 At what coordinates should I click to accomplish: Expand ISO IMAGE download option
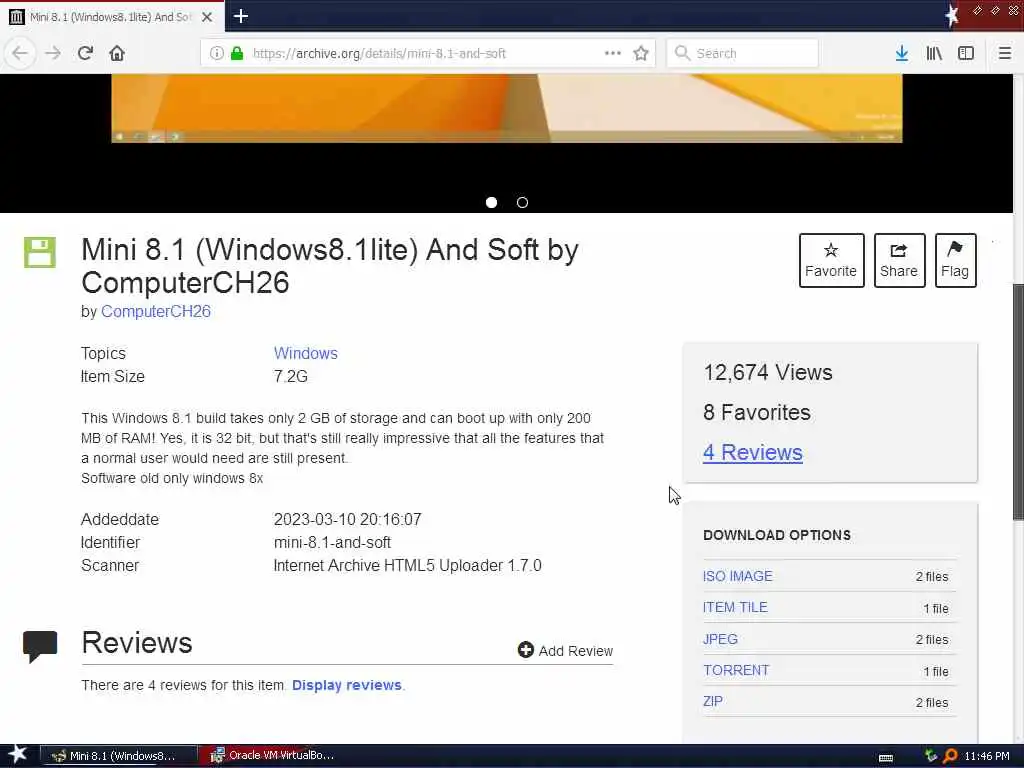click(x=737, y=576)
